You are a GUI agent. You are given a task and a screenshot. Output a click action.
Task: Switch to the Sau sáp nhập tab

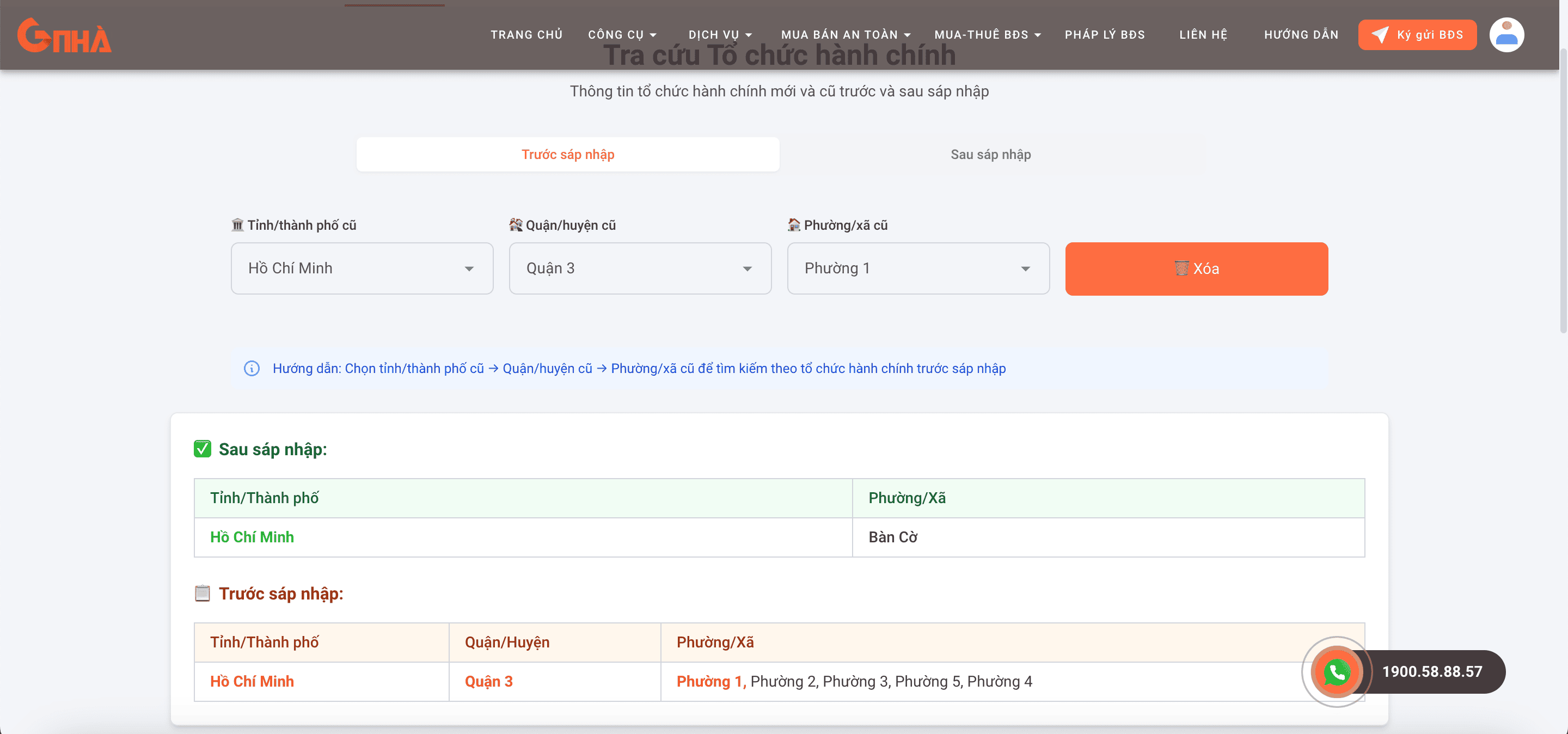coord(991,155)
